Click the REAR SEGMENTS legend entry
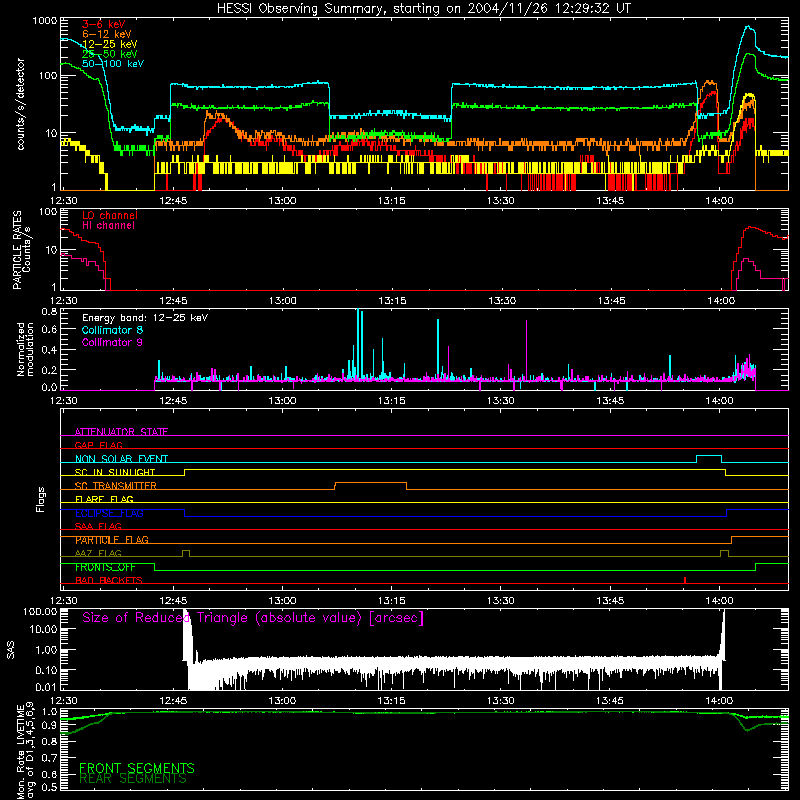Screen dimensions: 800x800 click(133, 779)
